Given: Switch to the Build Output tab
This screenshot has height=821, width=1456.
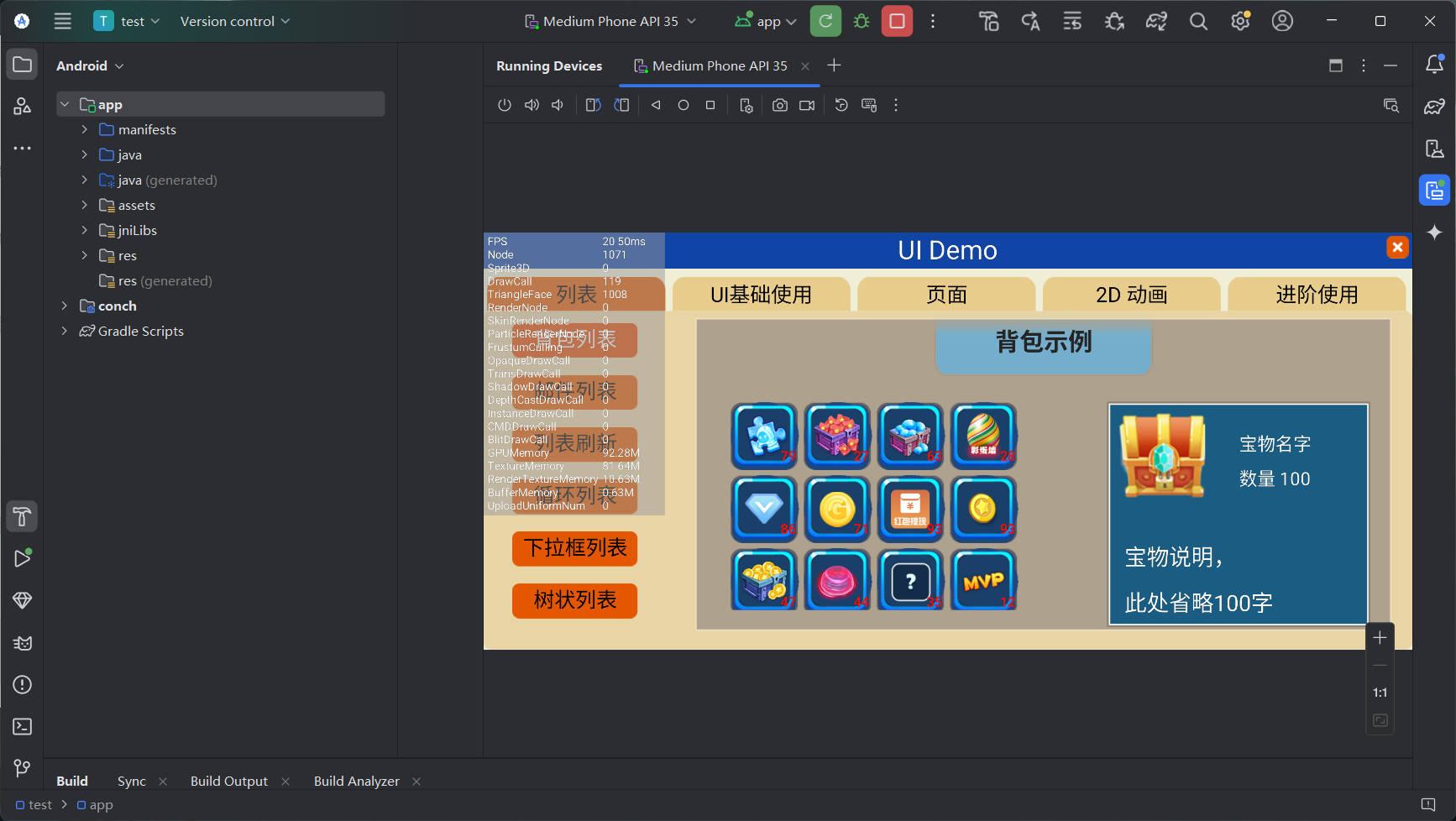Looking at the screenshot, I should (x=228, y=781).
